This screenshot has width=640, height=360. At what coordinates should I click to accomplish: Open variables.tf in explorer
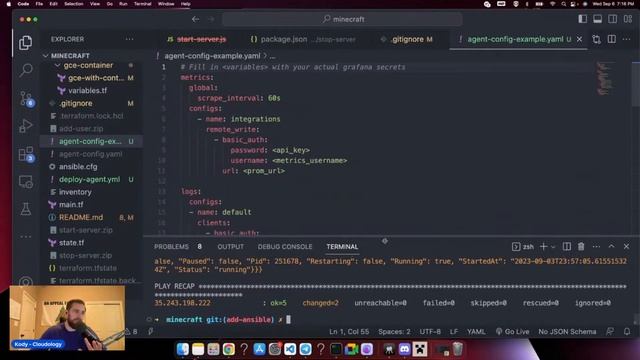(87, 91)
